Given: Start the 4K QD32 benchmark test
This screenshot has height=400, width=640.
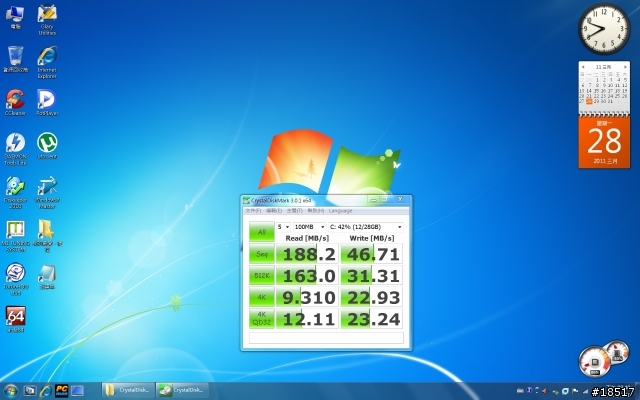Looking at the screenshot, I should (x=262, y=318).
